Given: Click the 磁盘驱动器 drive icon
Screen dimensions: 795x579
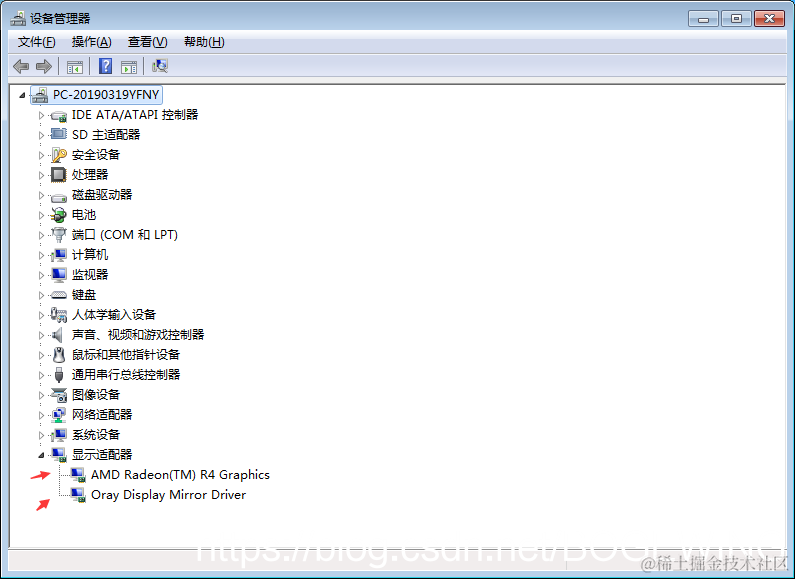Looking at the screenshot, I should pyautogui.click(x=59, y=196).
